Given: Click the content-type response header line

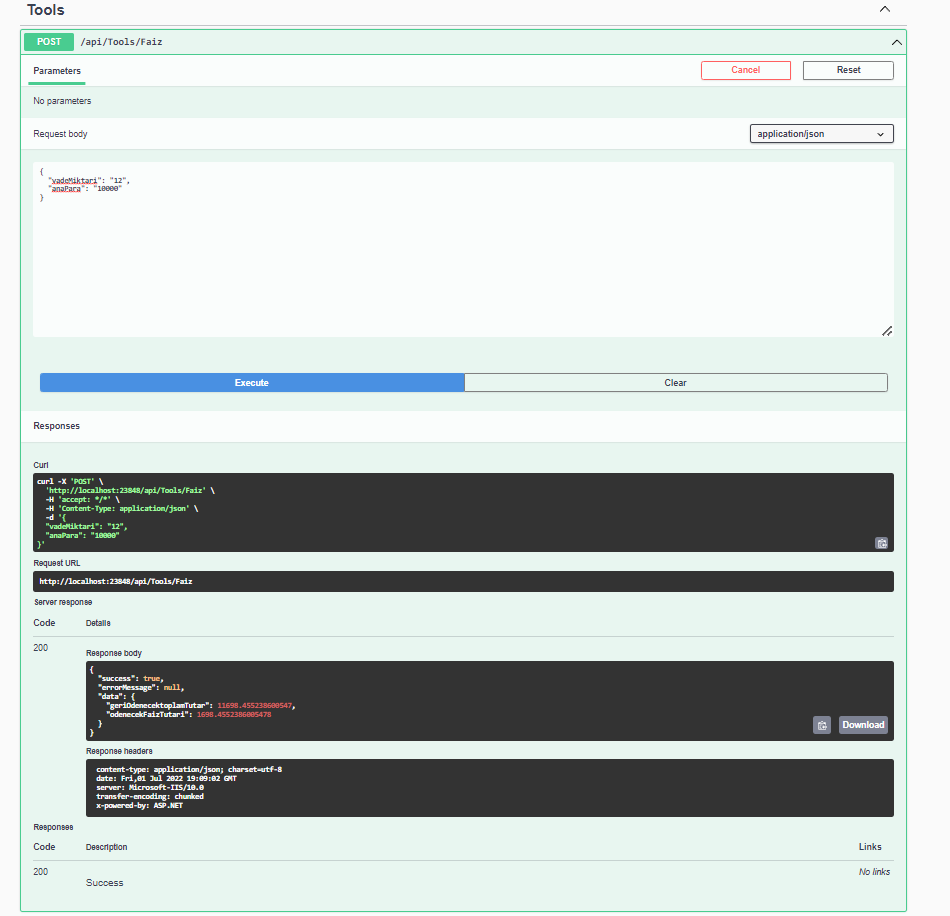Looking at the screenshot, I should [189, 769].
